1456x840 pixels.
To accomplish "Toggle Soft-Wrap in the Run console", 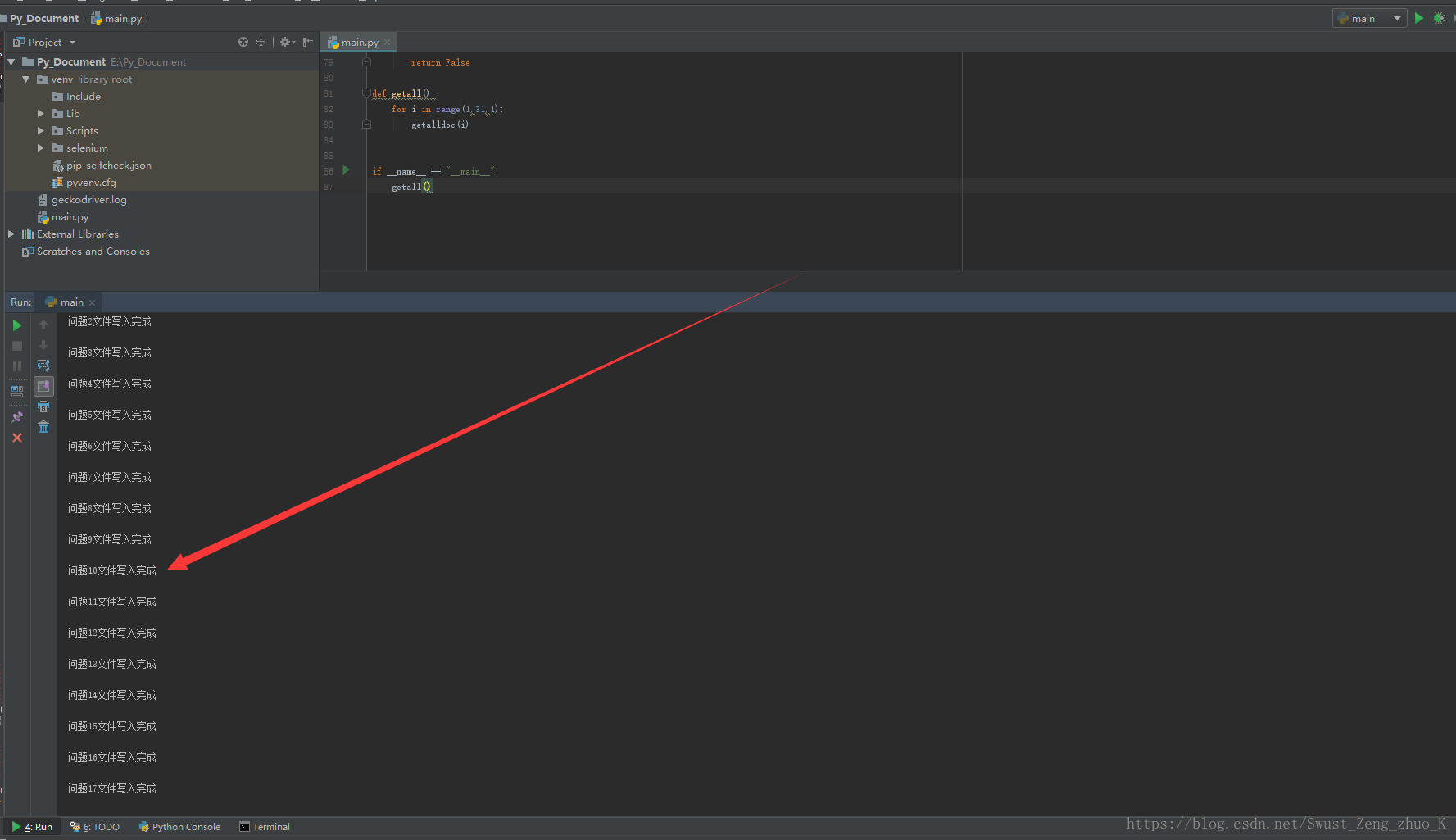I will (x=43, y=366).
